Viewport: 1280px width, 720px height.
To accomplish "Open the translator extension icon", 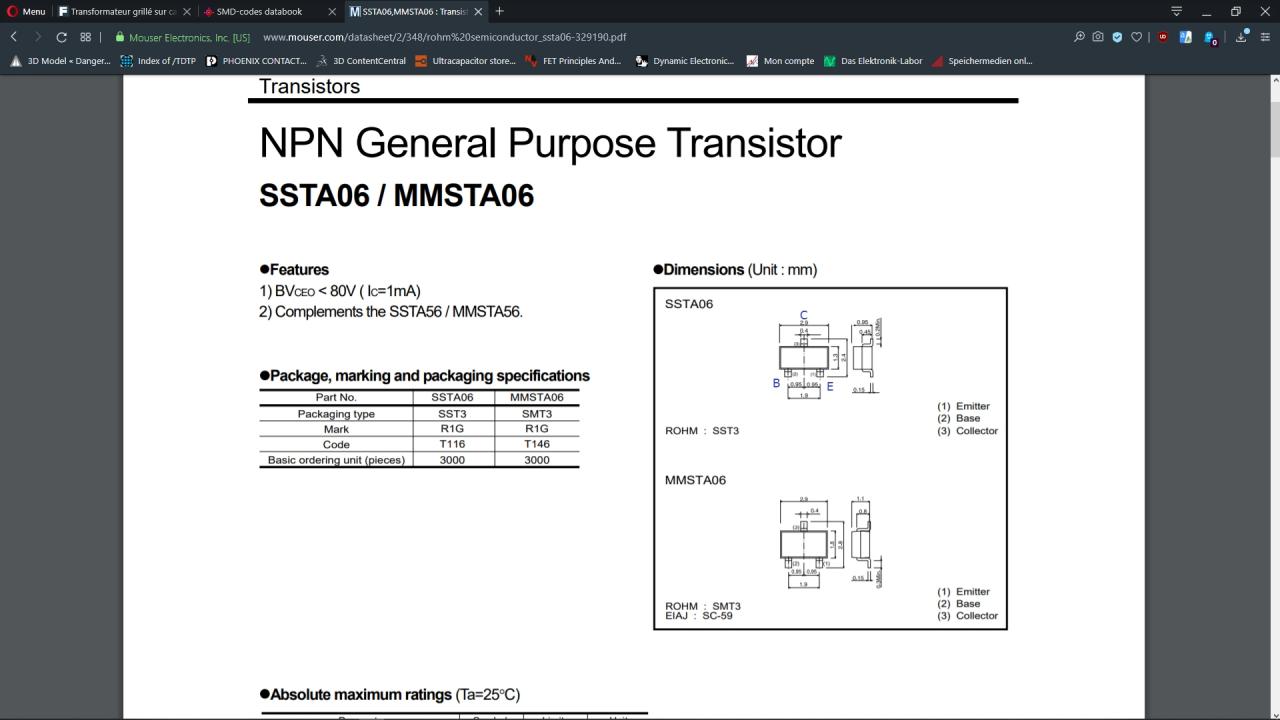I will [x=1186, y=37].
